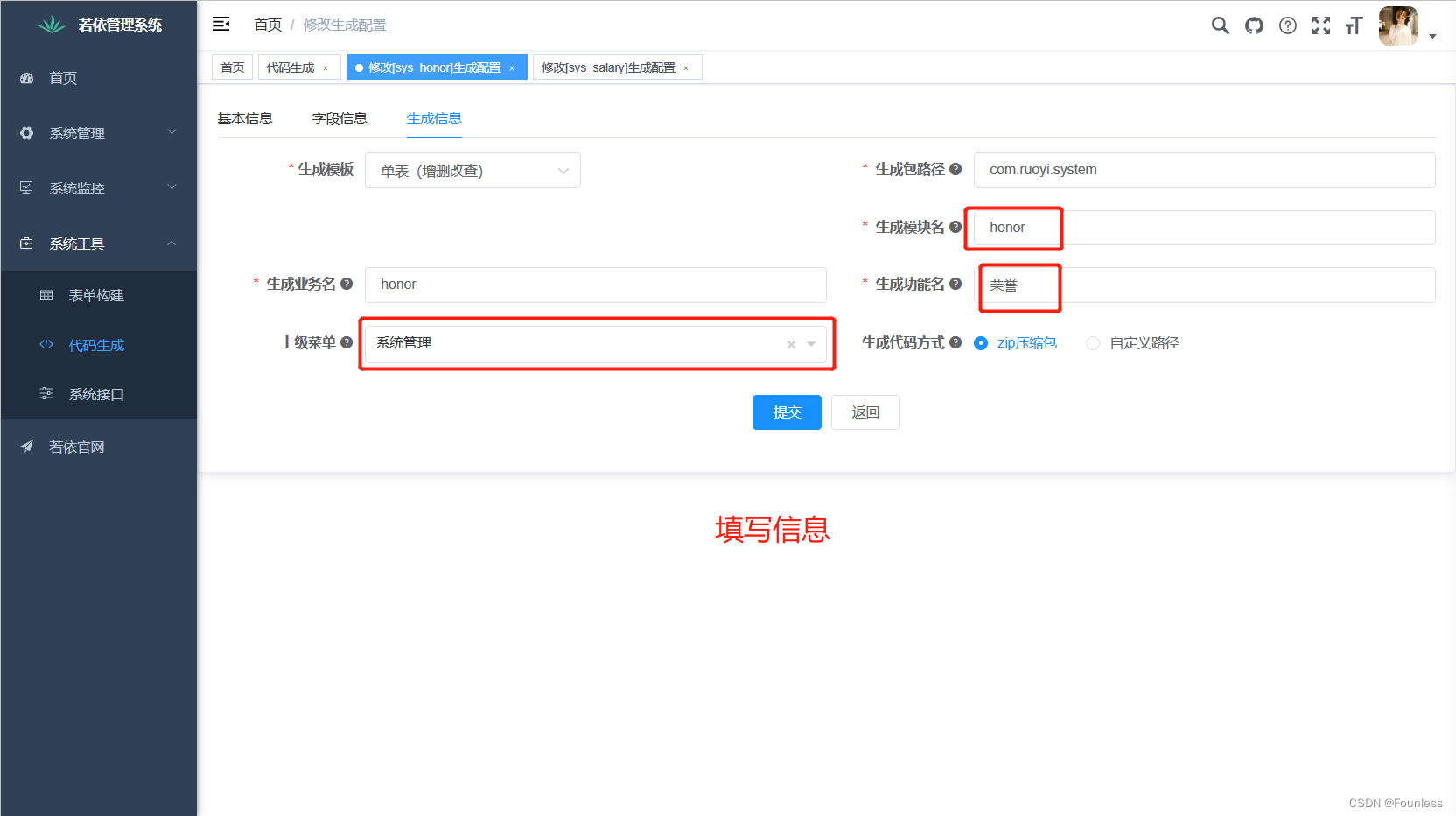Open the 生成模板 dropdown

point(472,171)
